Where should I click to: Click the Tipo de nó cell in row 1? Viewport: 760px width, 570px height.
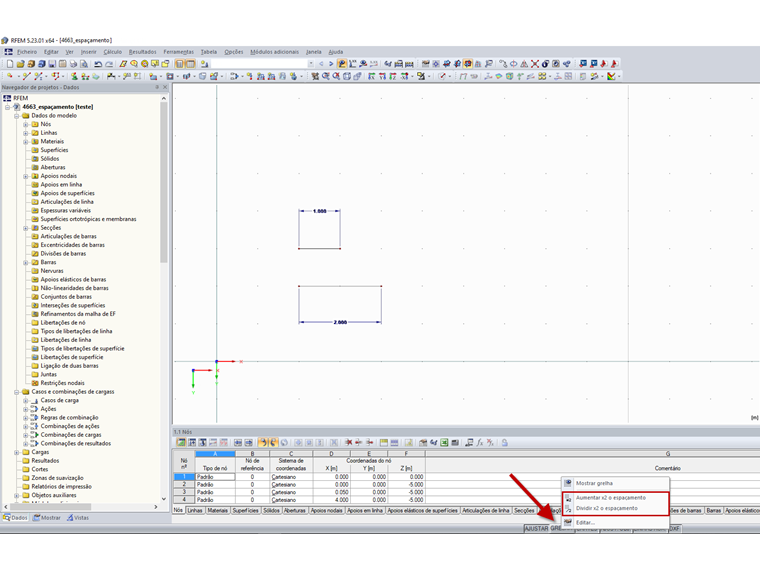pos(215,477)
